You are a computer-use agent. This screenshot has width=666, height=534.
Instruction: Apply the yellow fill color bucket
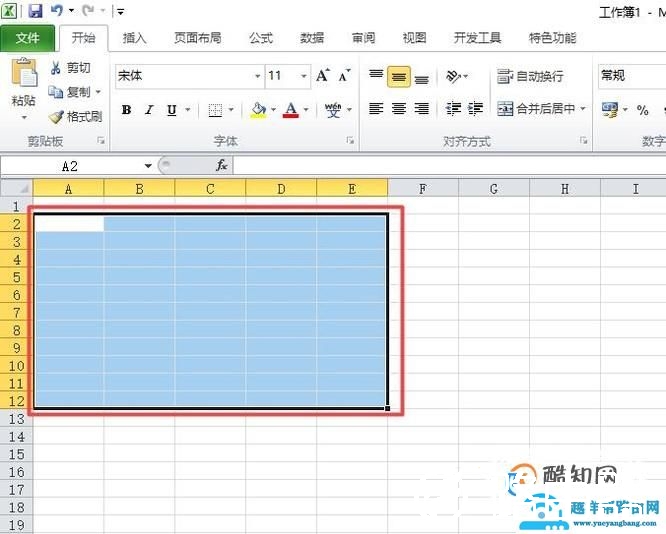(x=258, y=110)
